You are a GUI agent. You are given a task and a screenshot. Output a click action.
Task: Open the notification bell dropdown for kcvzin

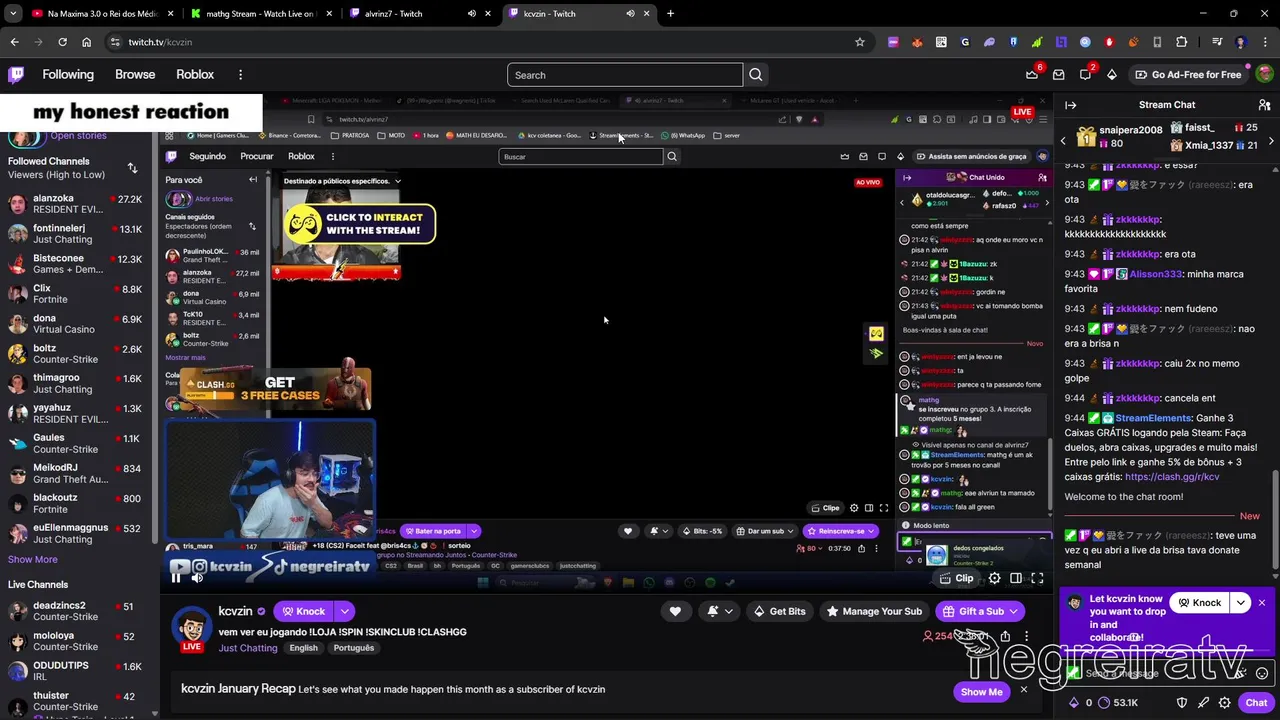[719, 611]
